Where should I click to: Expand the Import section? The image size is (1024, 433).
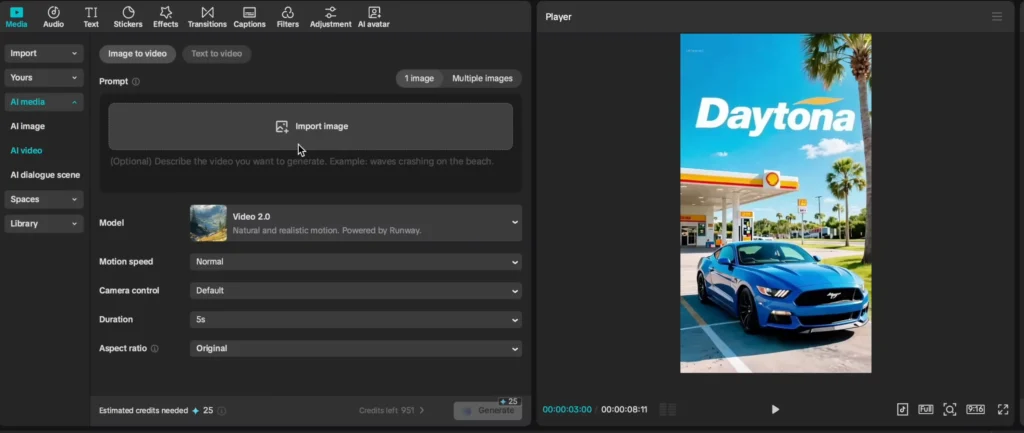pos(44,54)
